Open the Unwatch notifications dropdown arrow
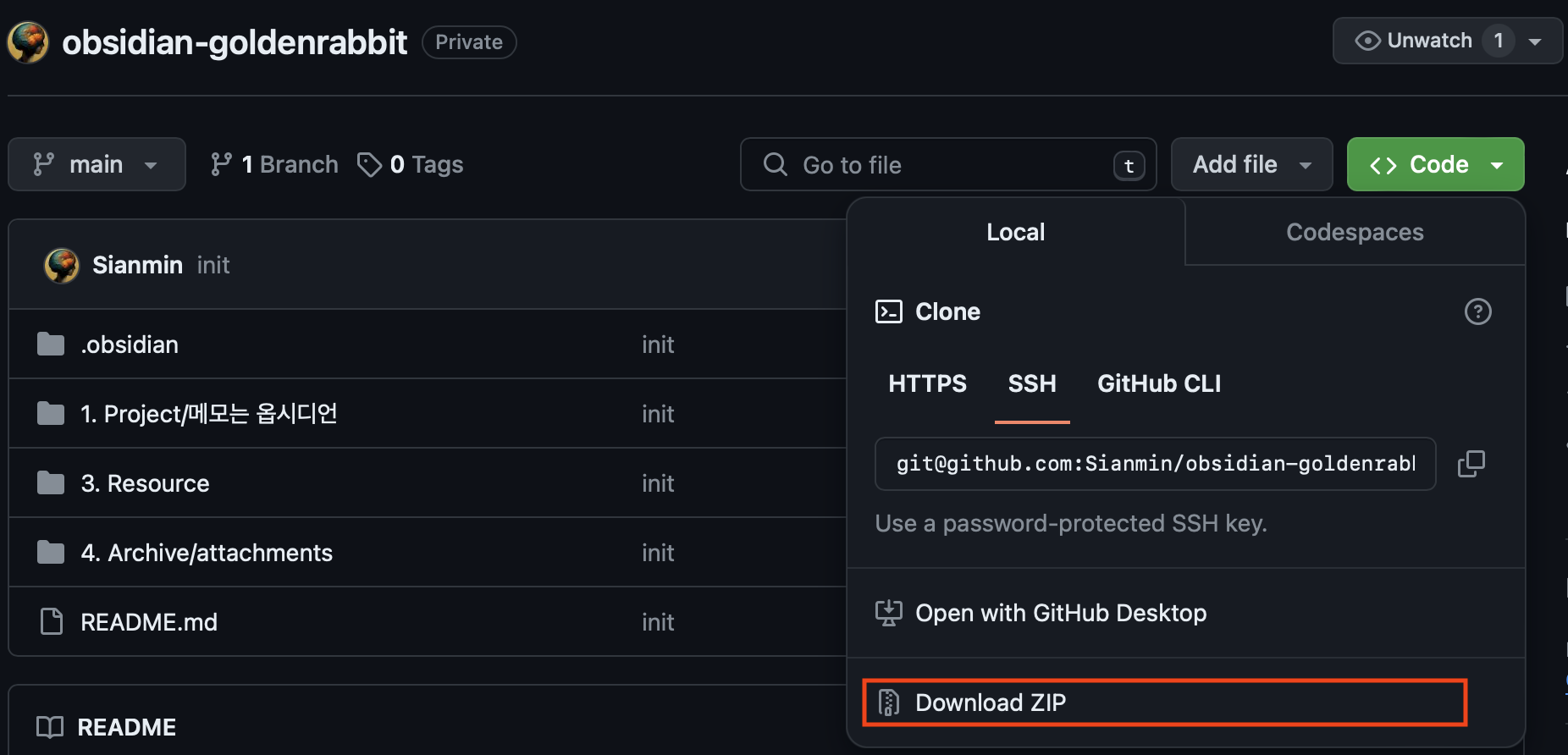 tap(1535, 41)
